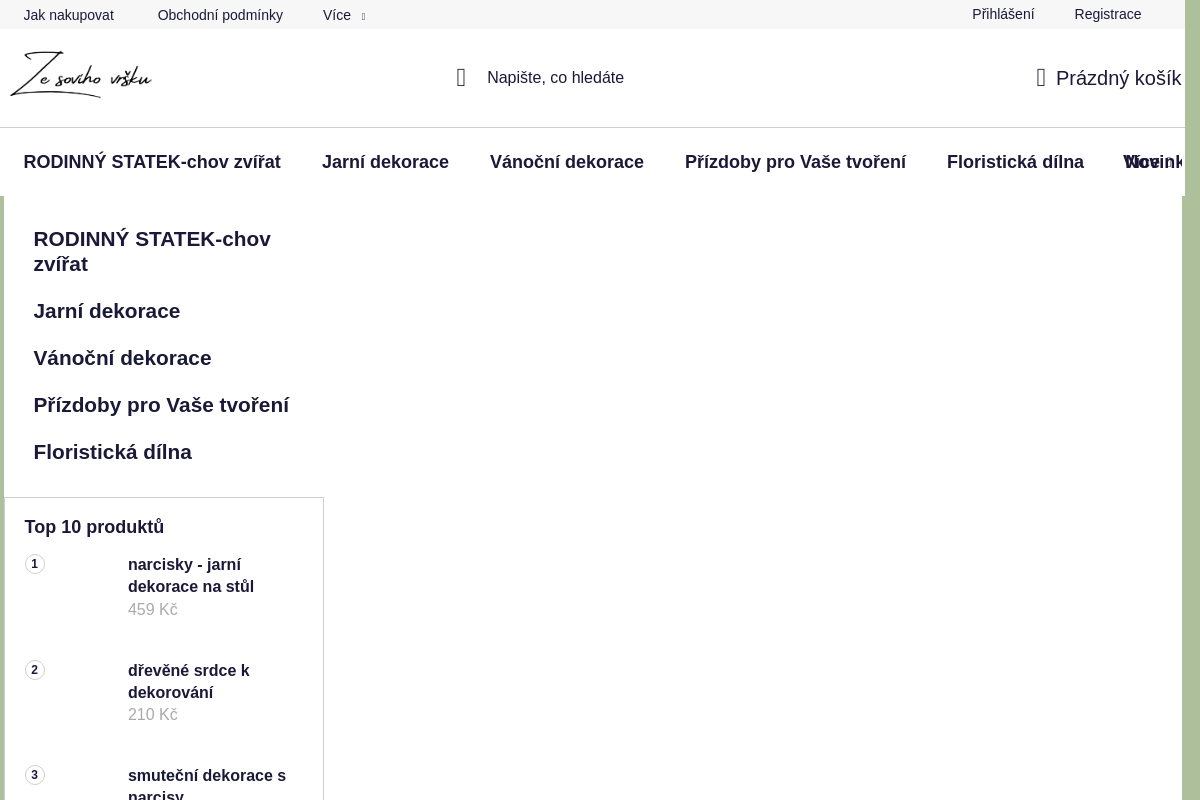Select Floristická dílna in top navigation bar
The image size is (1200, 800).
1014,162
